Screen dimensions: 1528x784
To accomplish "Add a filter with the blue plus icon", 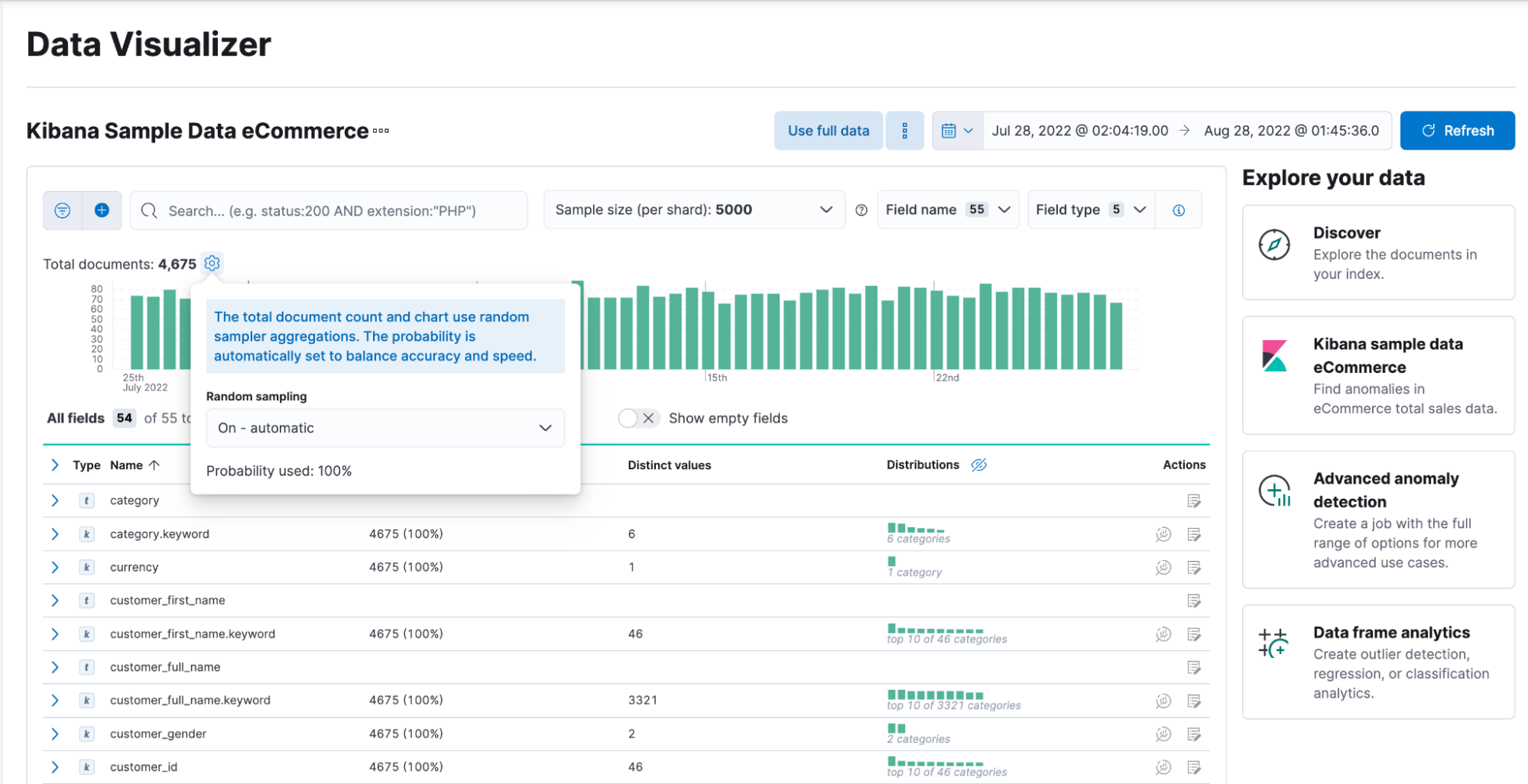I will pos(102,210).
